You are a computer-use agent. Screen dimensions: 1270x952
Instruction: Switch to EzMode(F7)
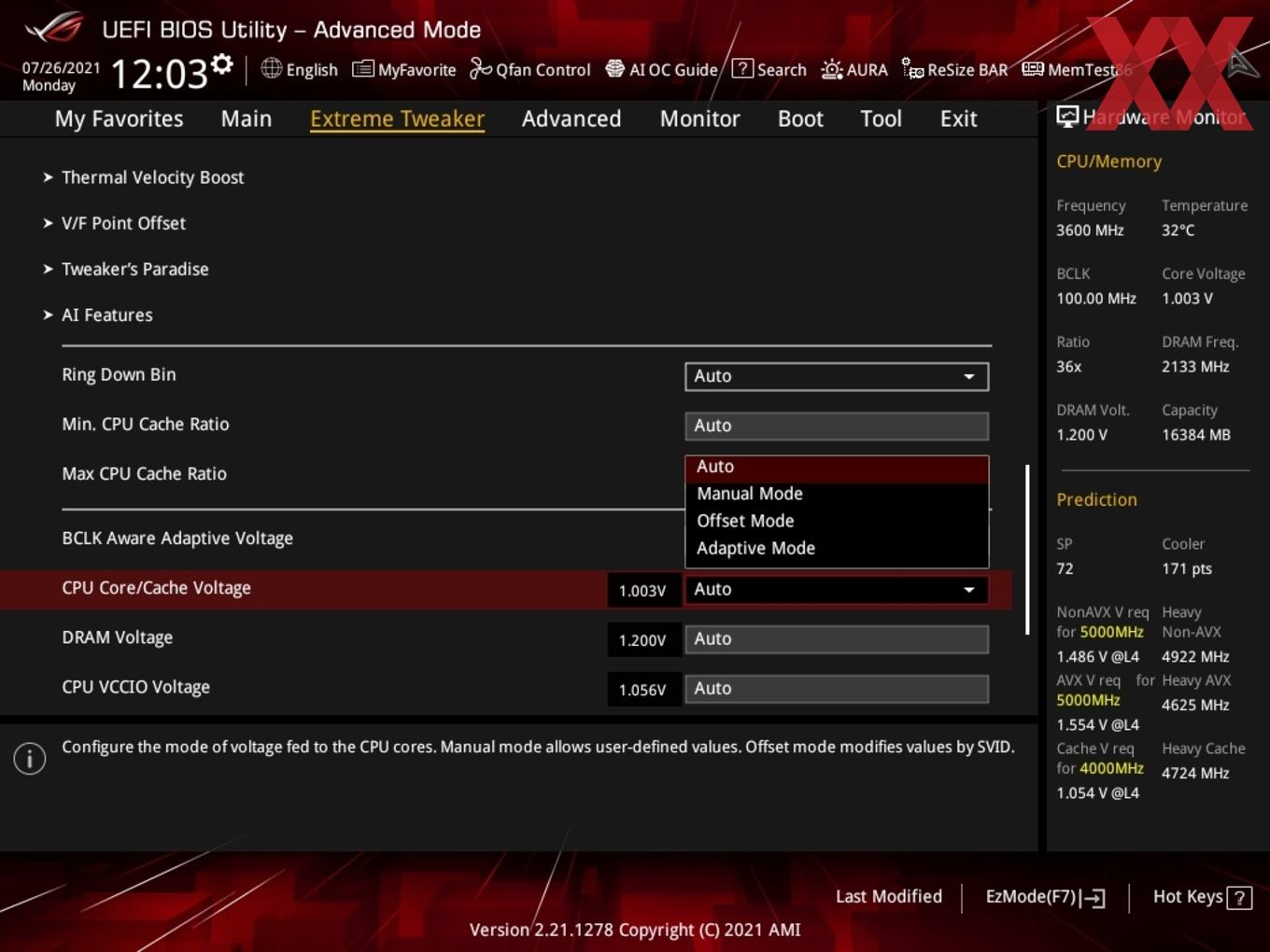coord(1046,897)
